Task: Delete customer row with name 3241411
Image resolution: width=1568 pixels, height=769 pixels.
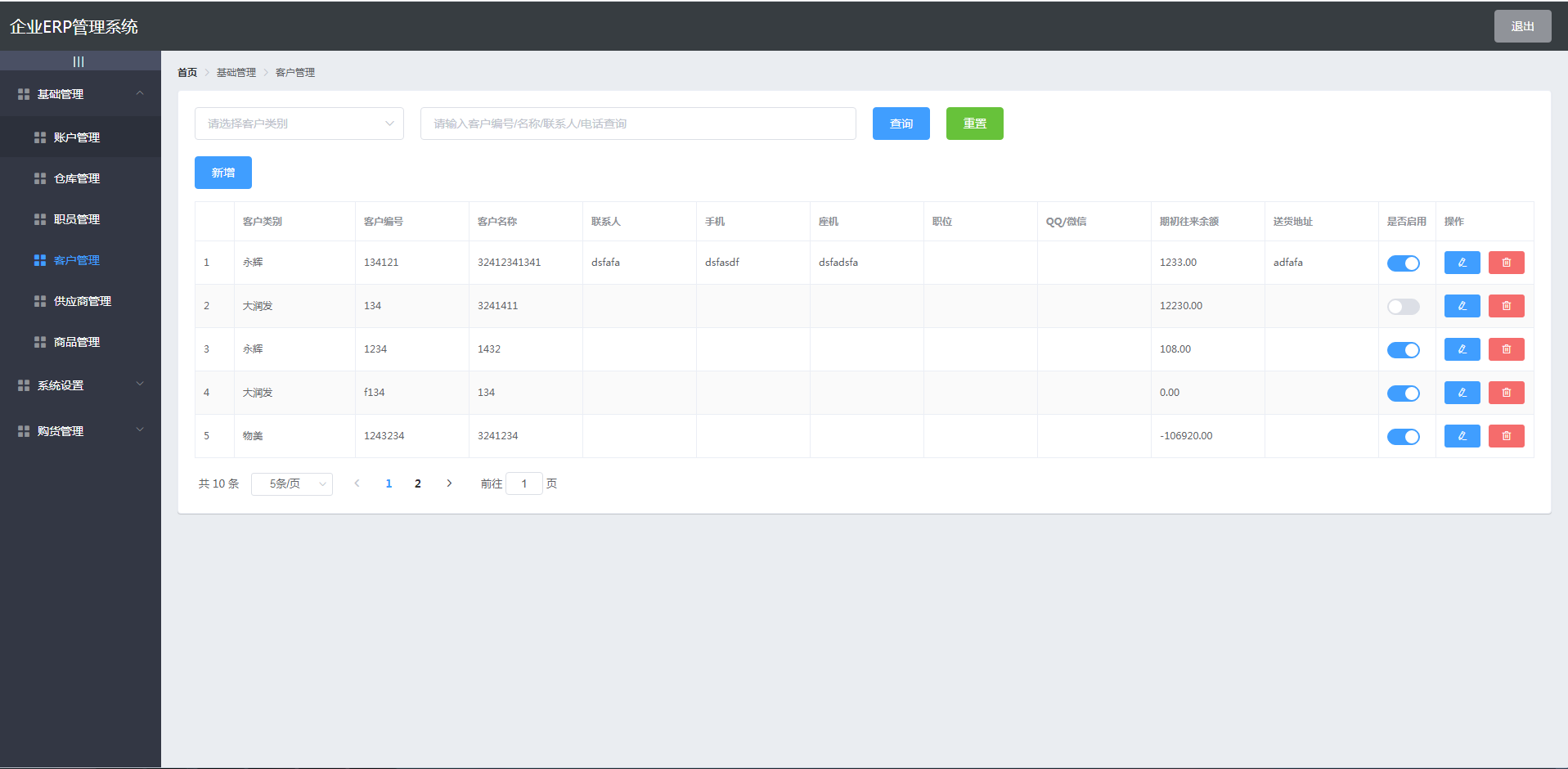Action: tap(1506, 306)
